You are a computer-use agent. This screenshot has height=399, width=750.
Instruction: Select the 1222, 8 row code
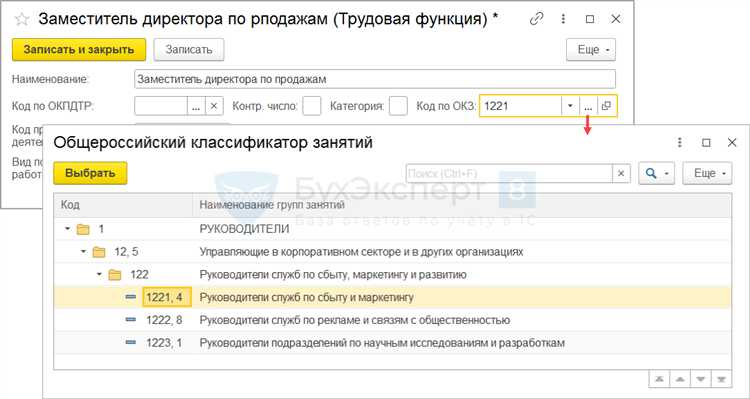click(x=164, y=320)
